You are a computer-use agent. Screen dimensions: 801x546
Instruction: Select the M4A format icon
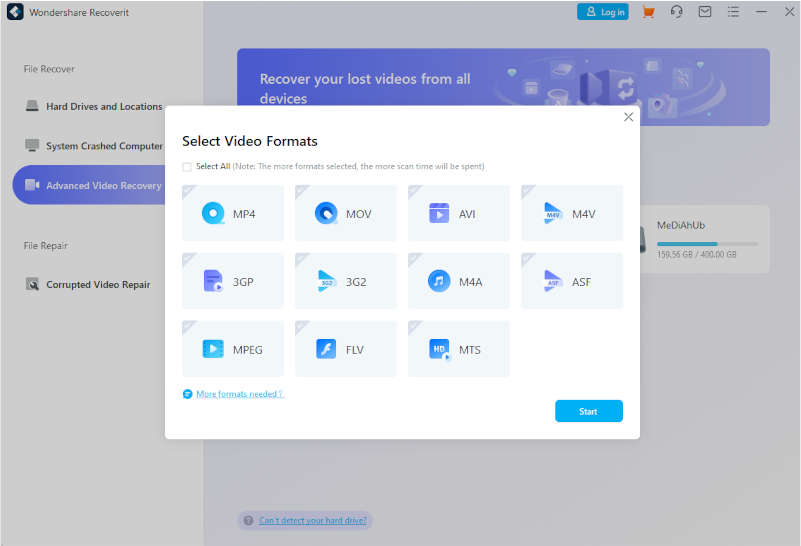pos(458,281)
